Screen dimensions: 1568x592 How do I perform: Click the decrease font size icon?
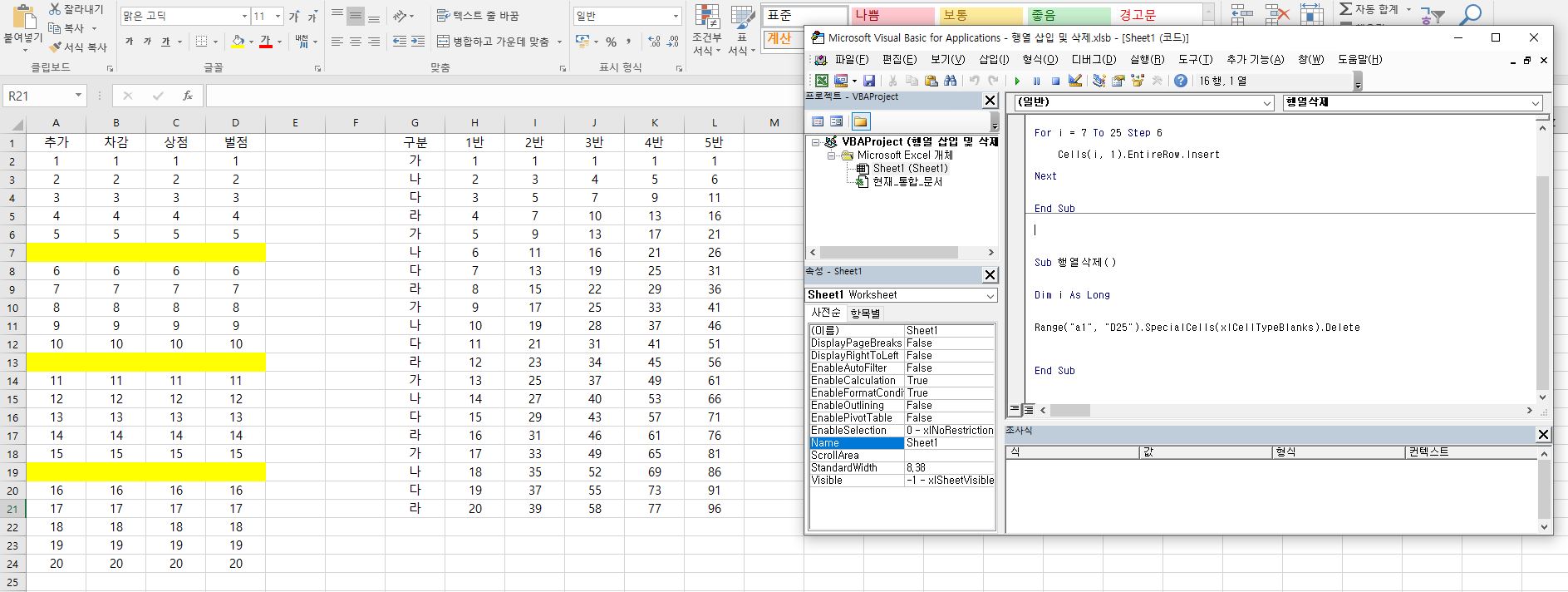[312, 17]
